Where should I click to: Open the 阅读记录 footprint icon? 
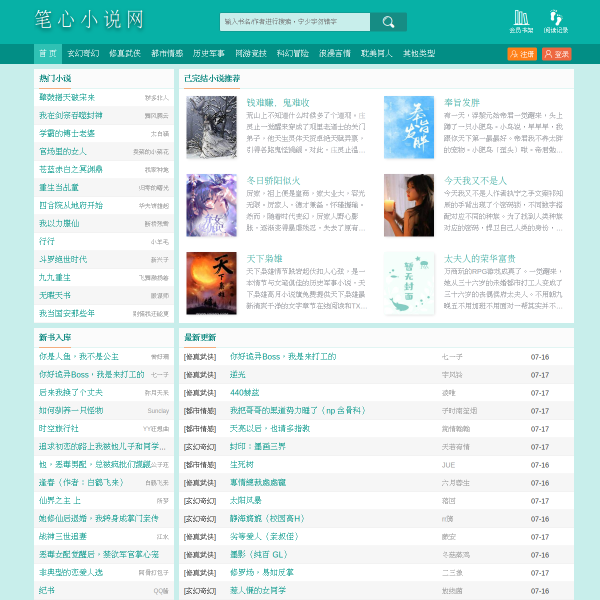556,21
